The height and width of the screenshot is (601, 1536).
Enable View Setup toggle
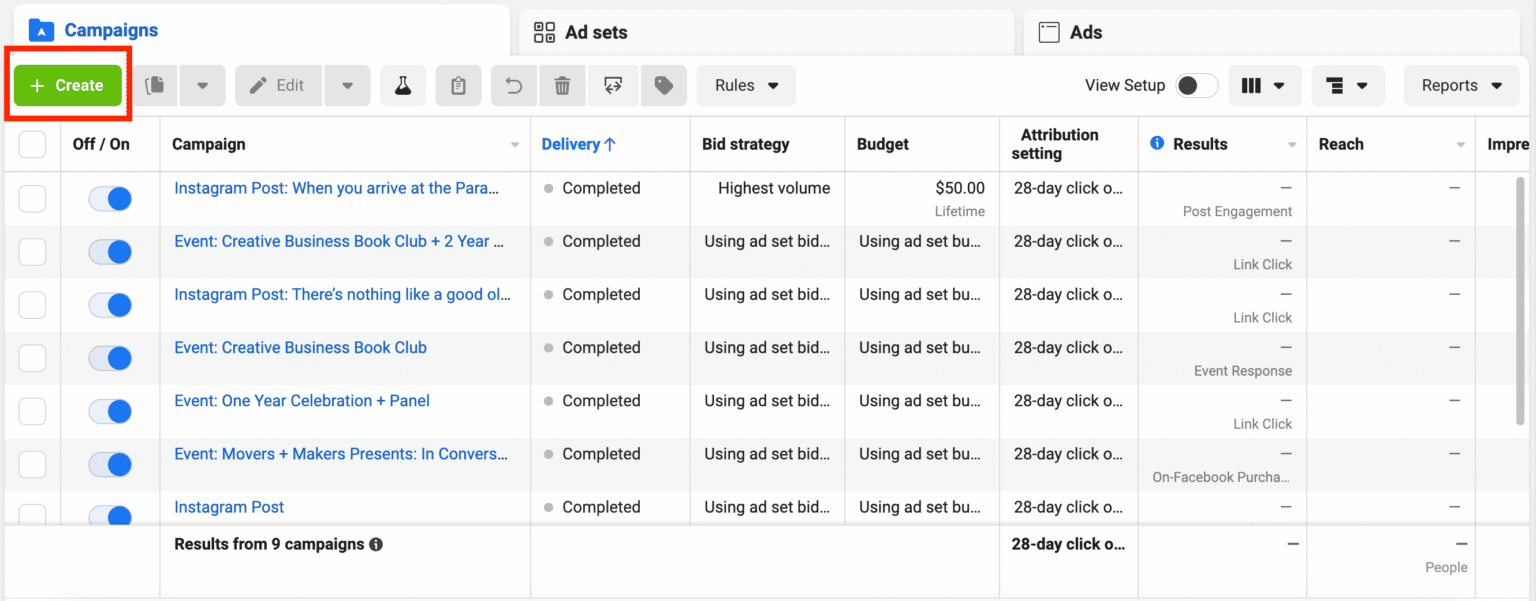pyautogui.click(x=1194, y=86)
